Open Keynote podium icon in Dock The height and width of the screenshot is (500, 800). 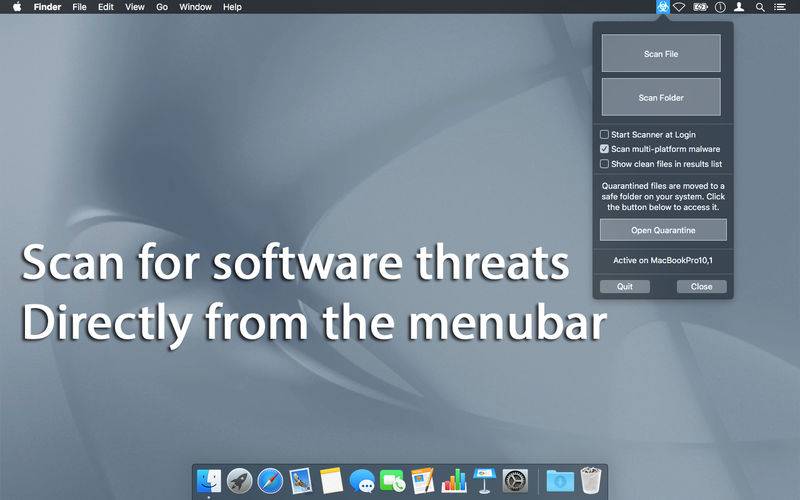(x=484, y=481)
